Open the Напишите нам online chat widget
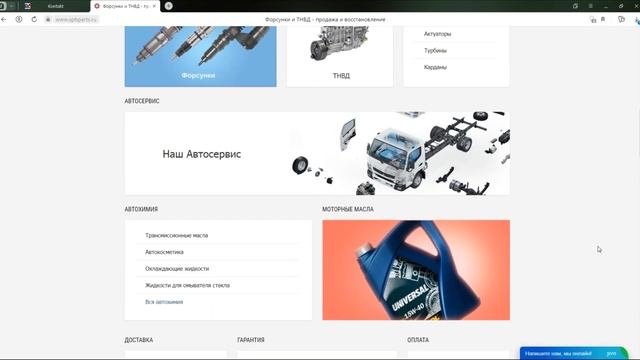Viewport: 640px width, 360px height. click(573, 353)
